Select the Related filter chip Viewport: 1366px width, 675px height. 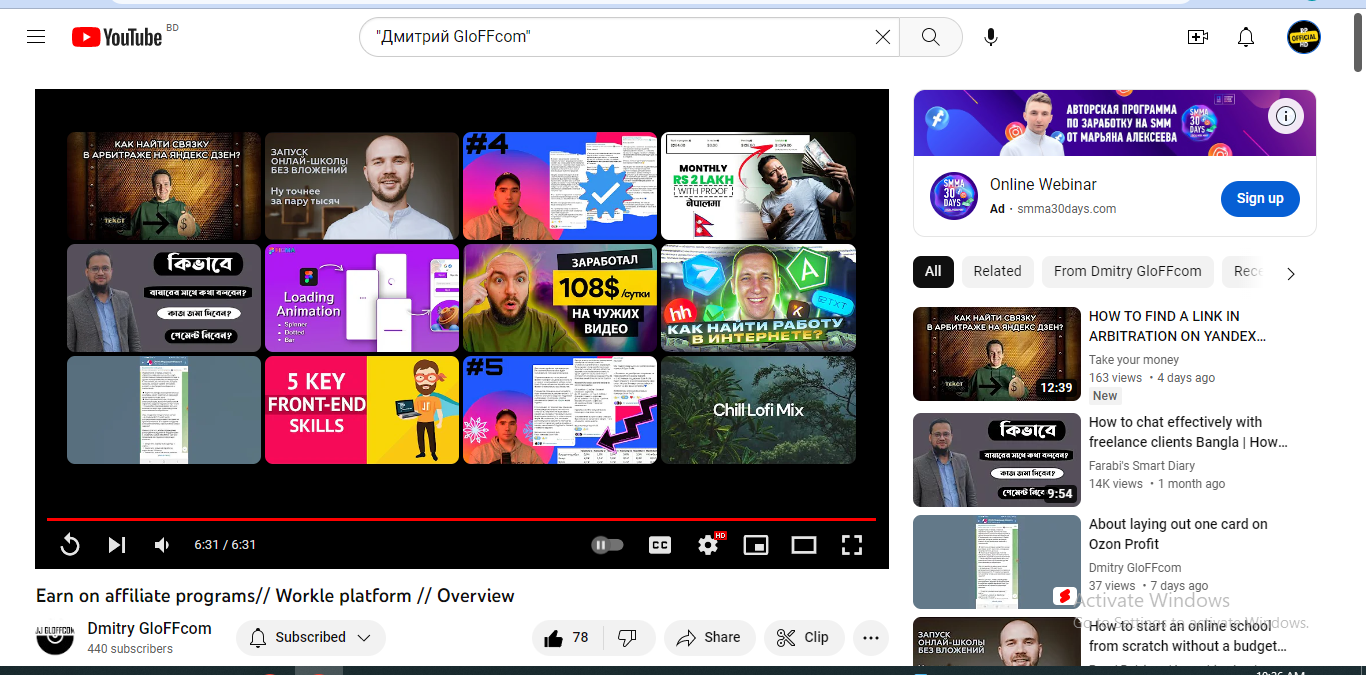[997, 271]
